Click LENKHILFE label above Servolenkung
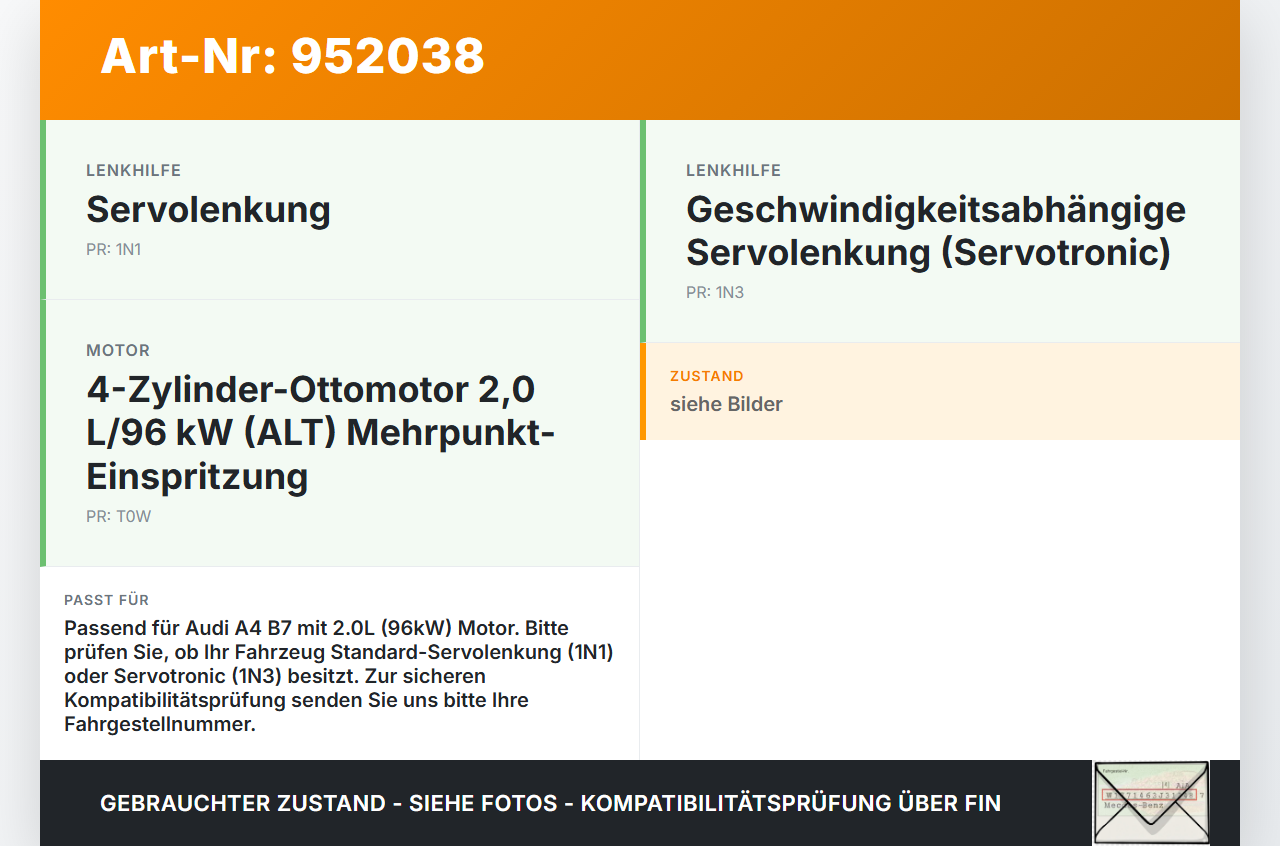 coord(134,171)
